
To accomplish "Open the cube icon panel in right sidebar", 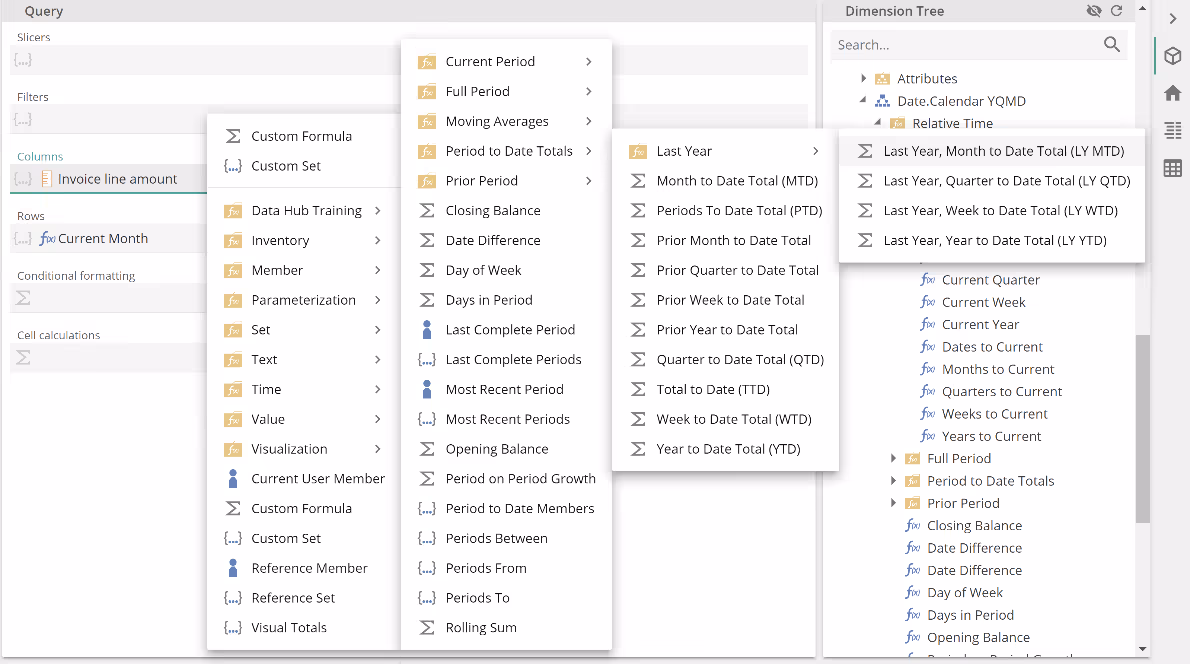I will pos(1172,56).
